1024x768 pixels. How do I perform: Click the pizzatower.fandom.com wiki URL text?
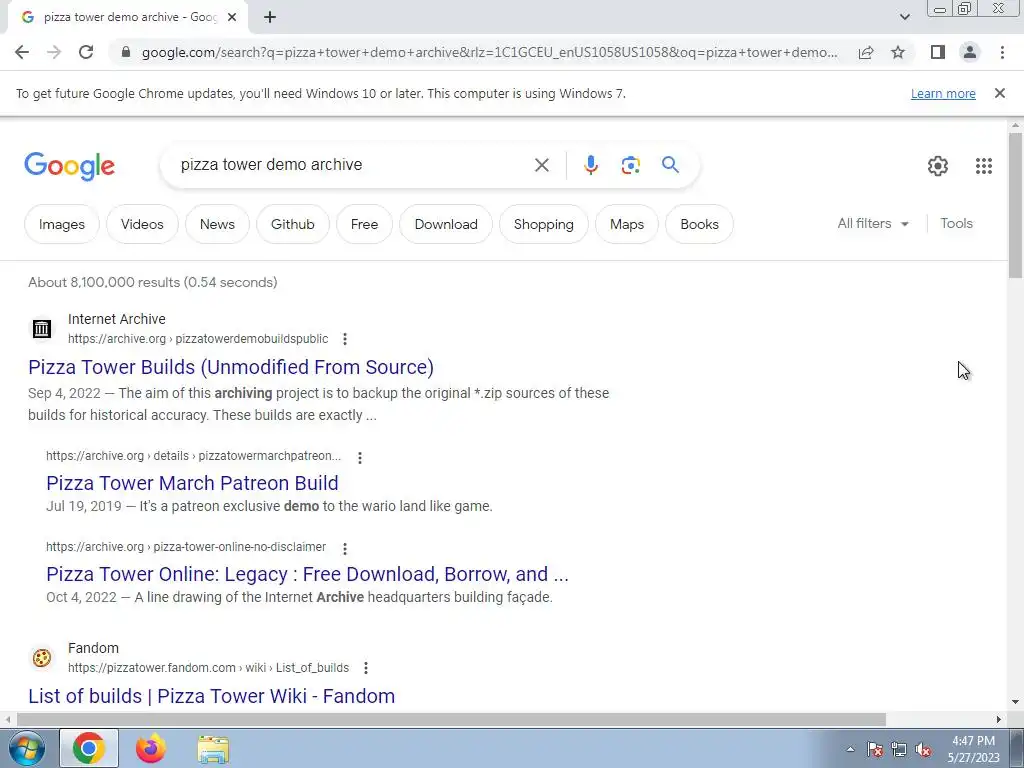(208, 668)
